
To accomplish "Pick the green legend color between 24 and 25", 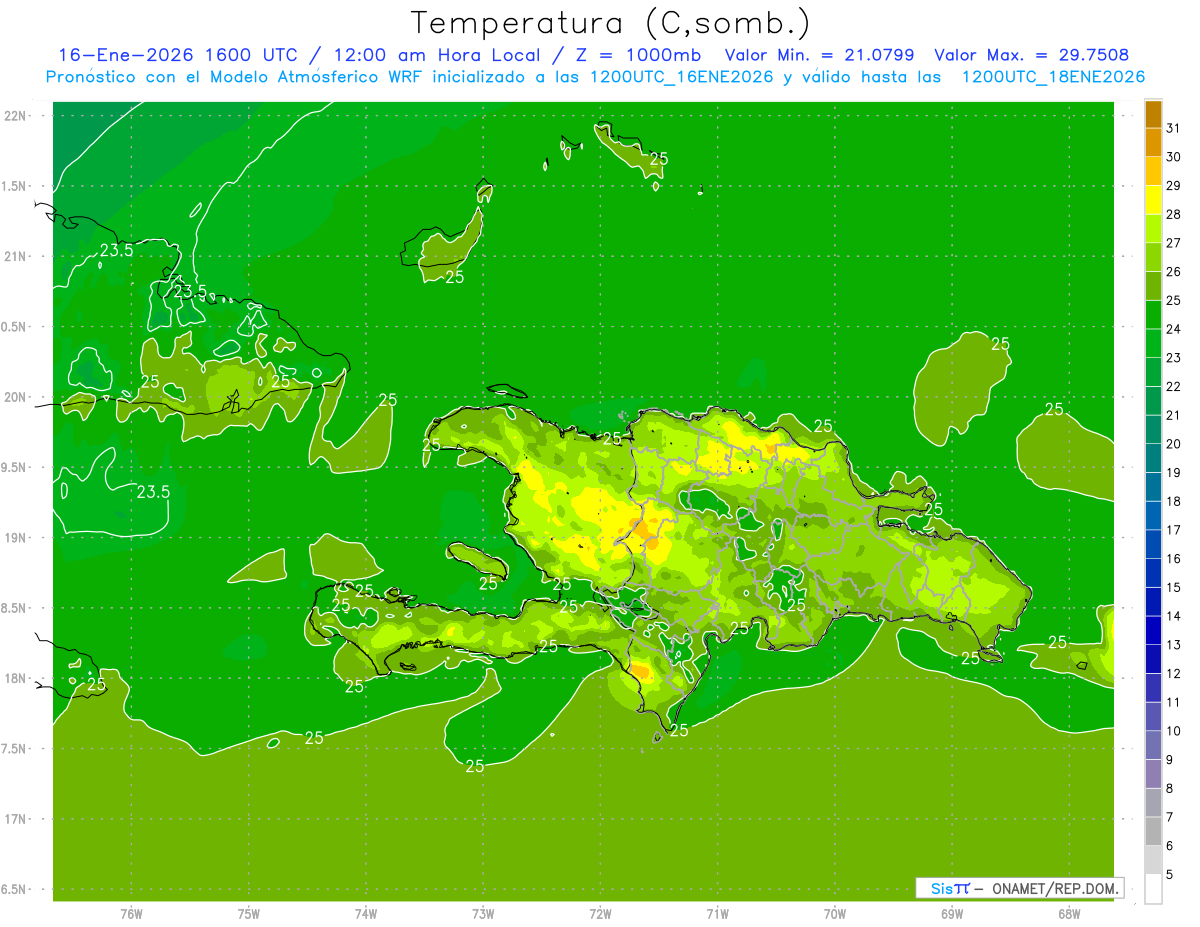I will (x=1153, y=315).
